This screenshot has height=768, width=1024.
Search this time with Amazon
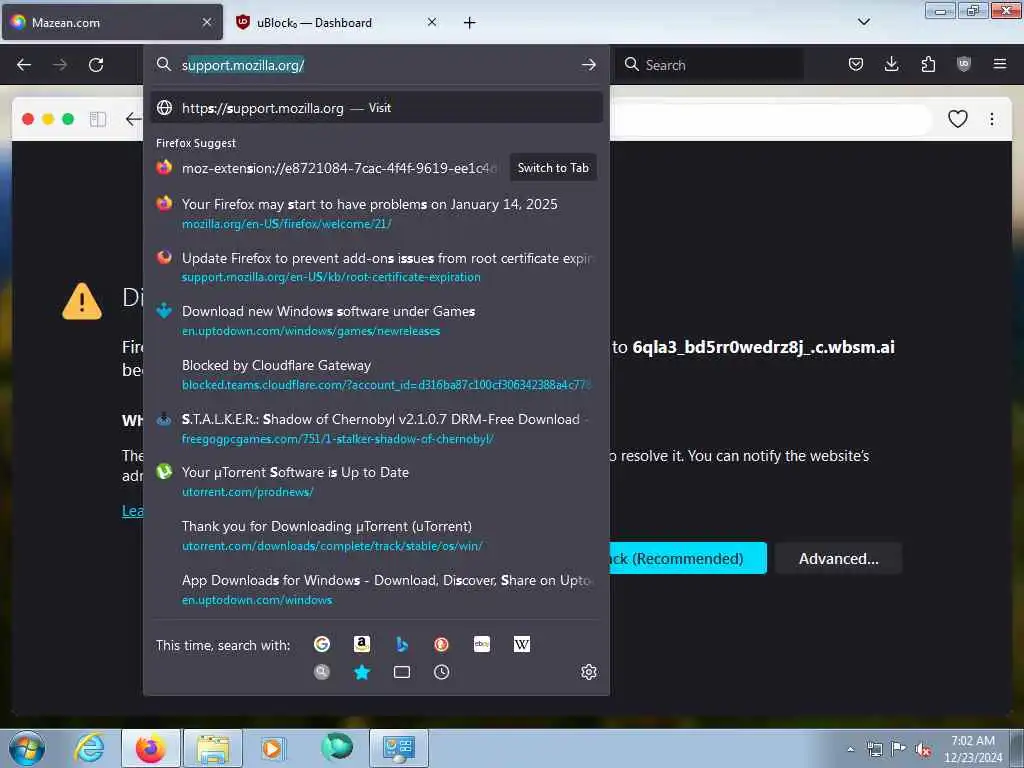click(362, 645)
